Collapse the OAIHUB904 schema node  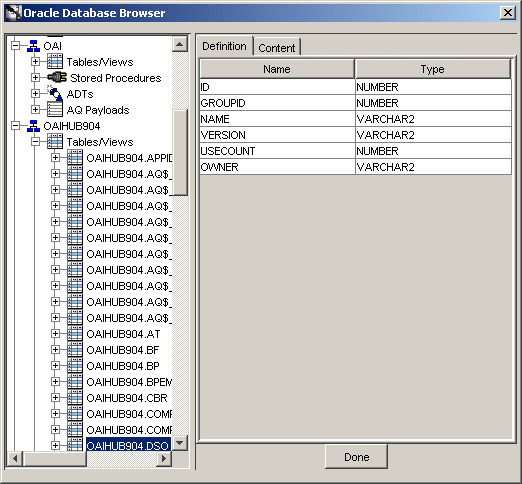(x=15, y=126)
